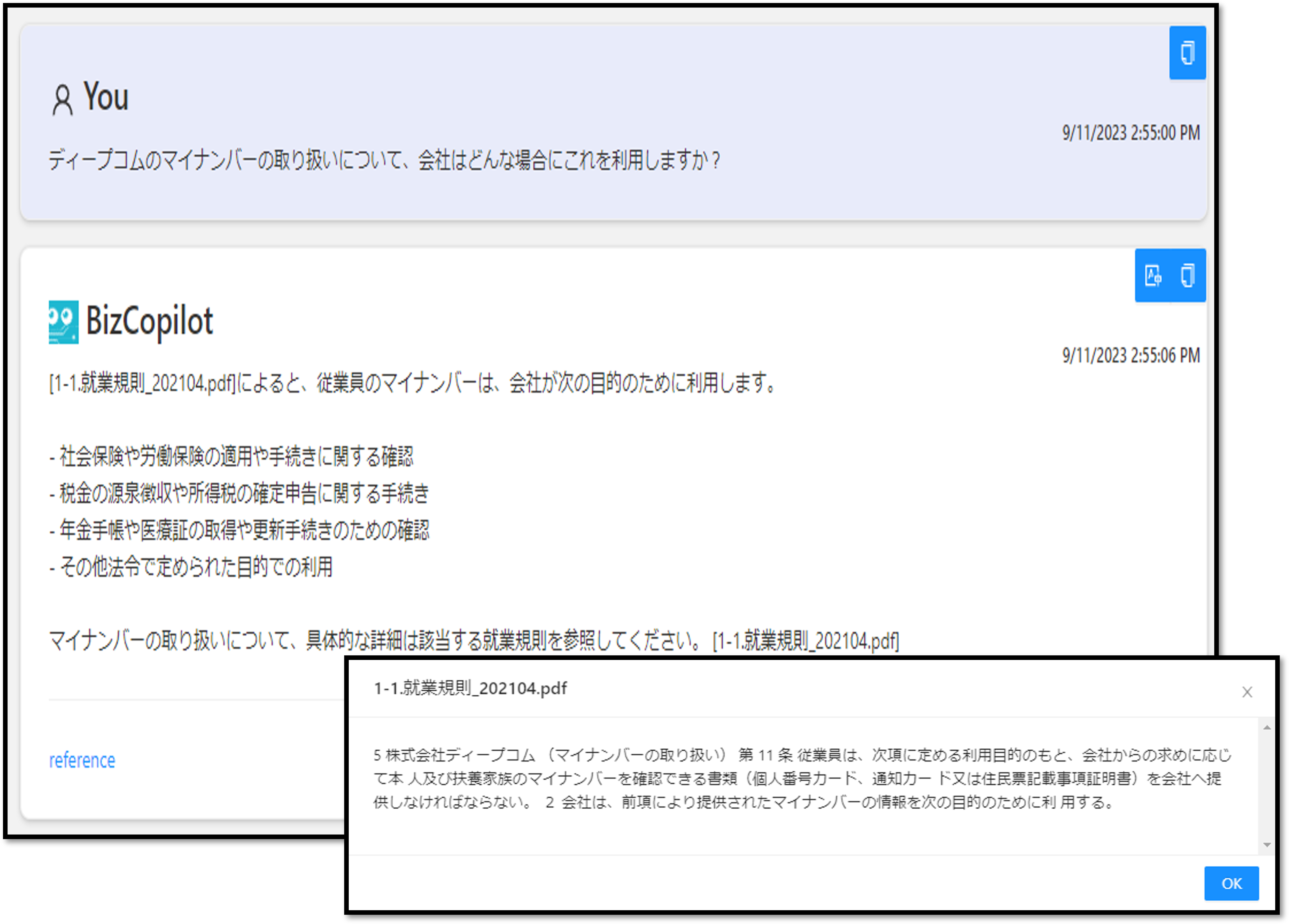Click the 1-1.就業規則_202104.pdf dialog title
The image size is (1289, 924).
point(470,688)
